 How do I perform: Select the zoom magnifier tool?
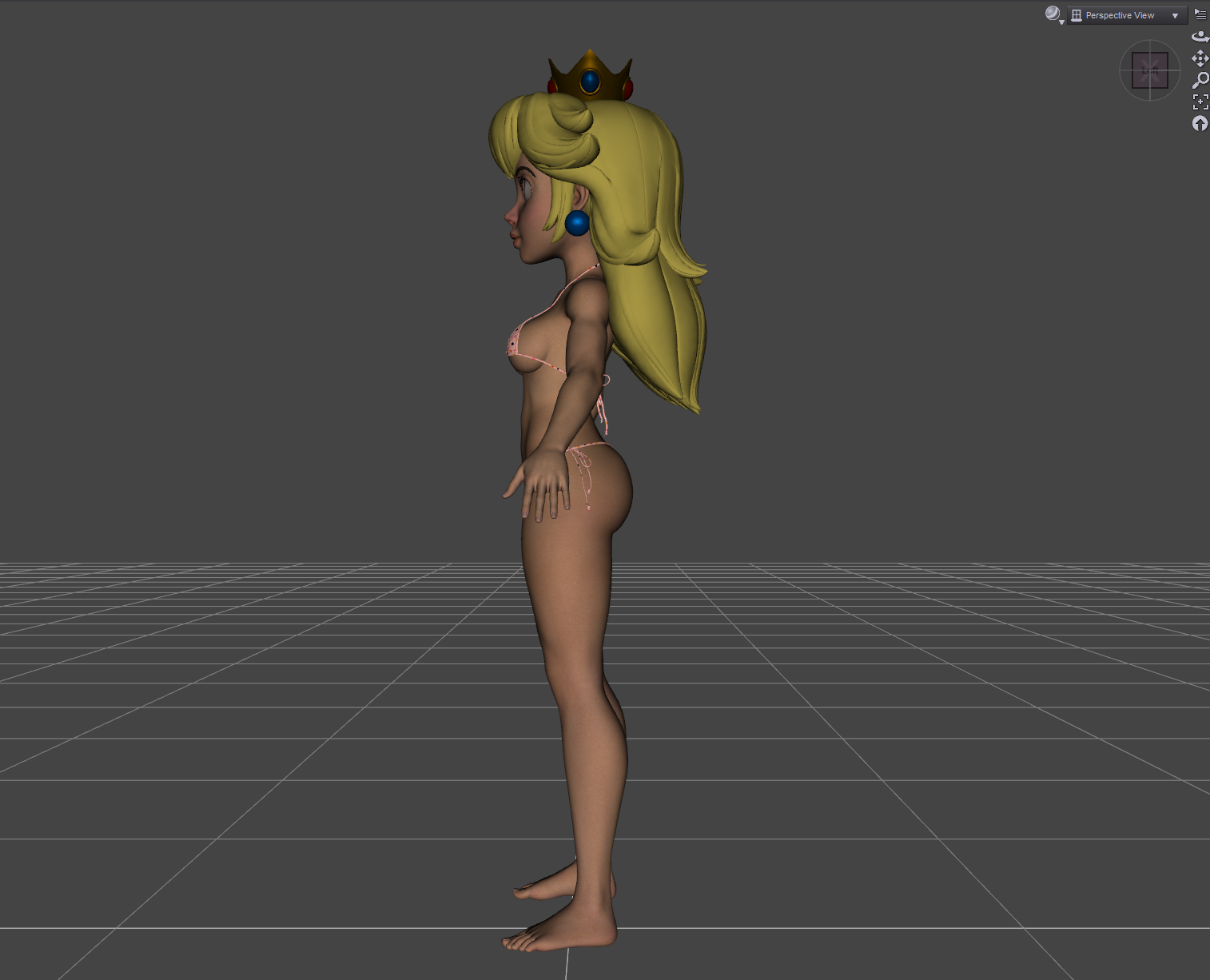coord(1200,80)
